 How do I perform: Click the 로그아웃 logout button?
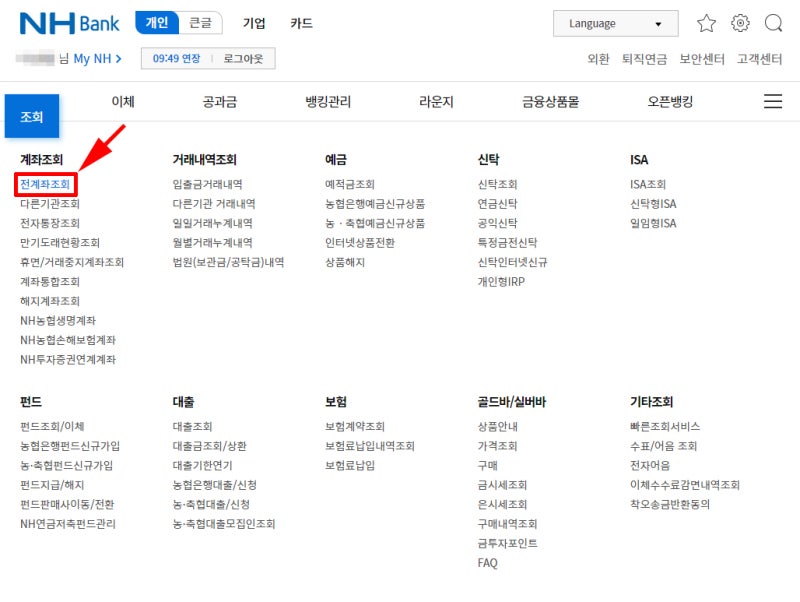click(x=243, y=59)
